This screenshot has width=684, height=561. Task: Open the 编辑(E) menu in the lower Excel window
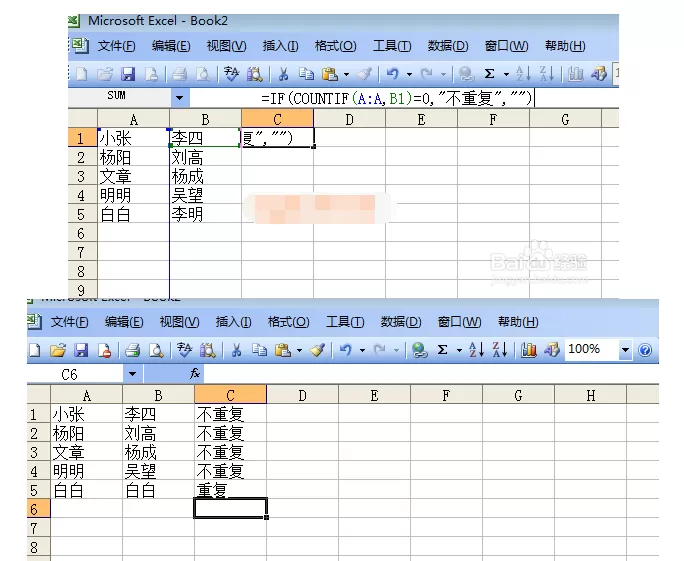tap(124, 322)
